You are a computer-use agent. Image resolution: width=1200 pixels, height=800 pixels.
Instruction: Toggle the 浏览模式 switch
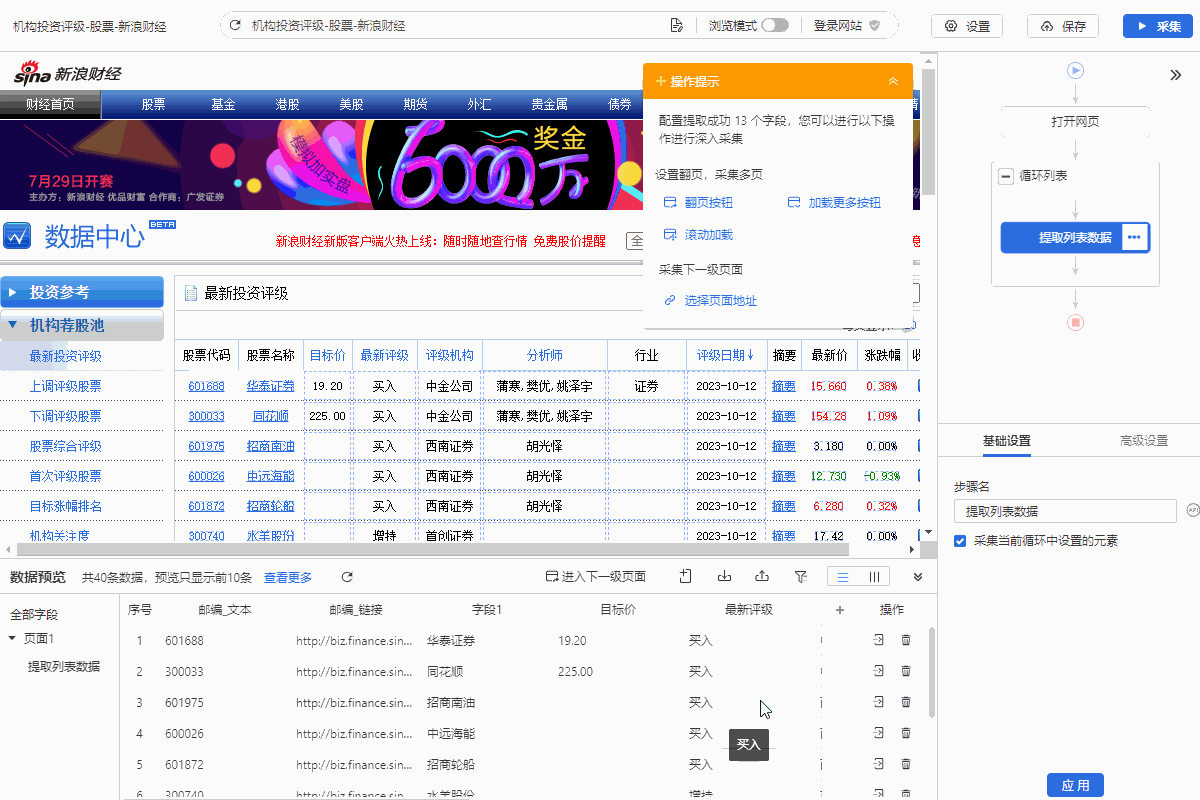[x=775, y=26]
